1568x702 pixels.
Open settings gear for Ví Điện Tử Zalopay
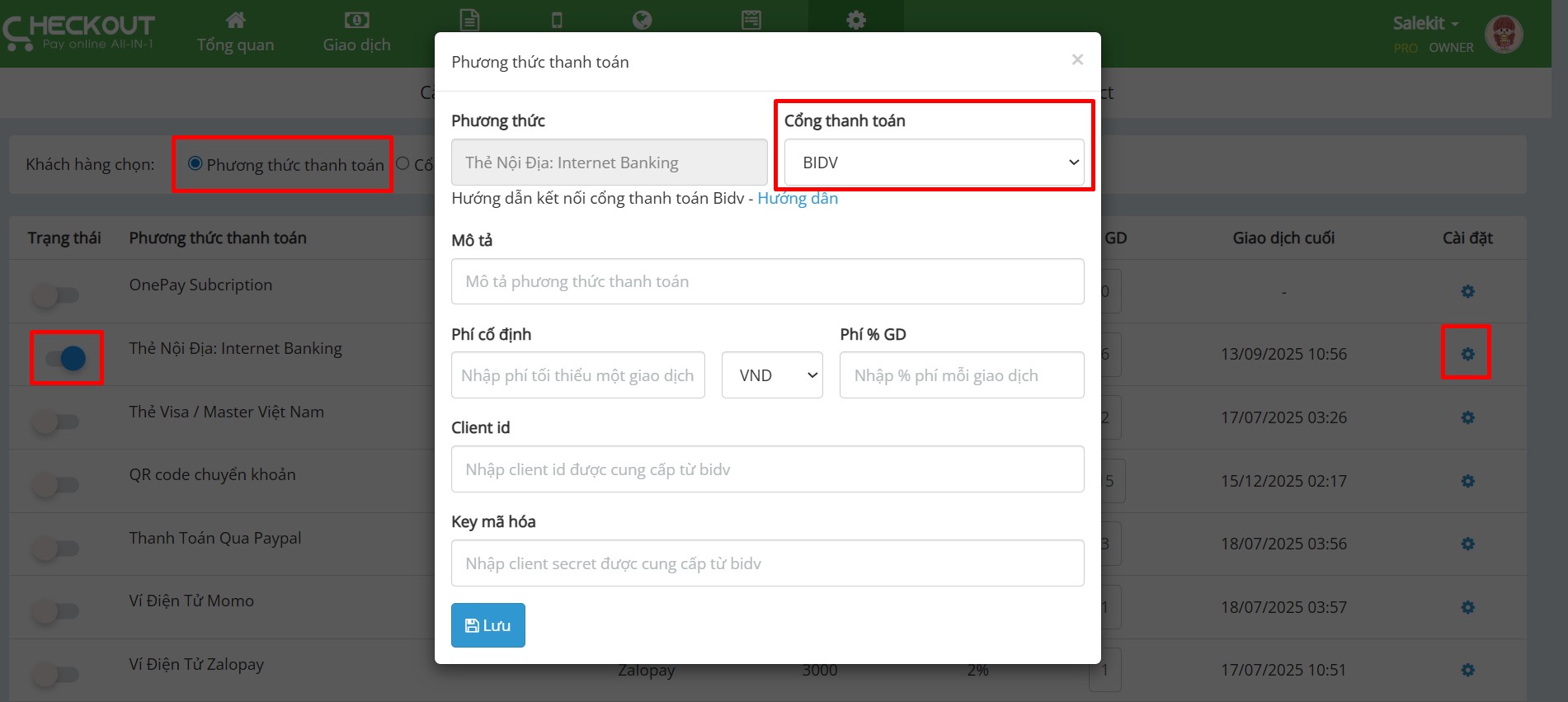pos(1467,670)
